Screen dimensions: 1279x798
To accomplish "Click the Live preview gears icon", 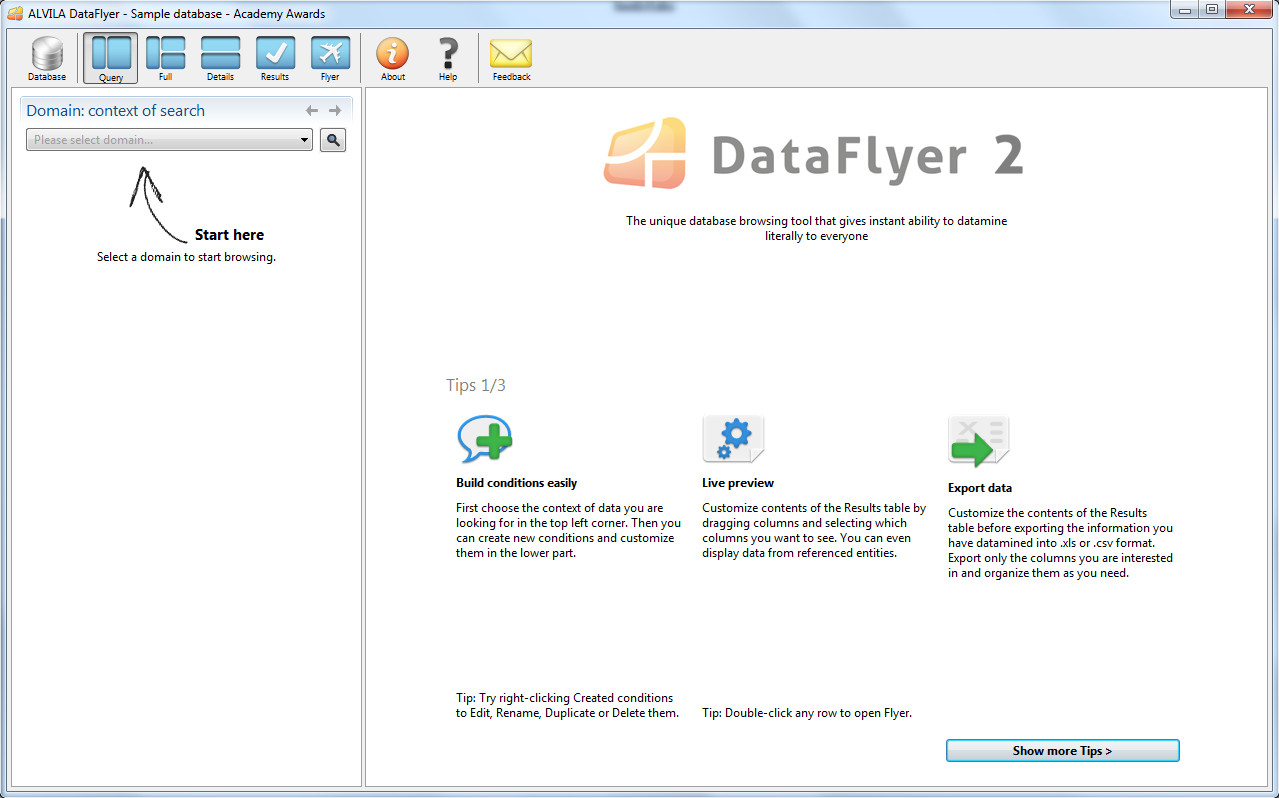I will [733, 439].
